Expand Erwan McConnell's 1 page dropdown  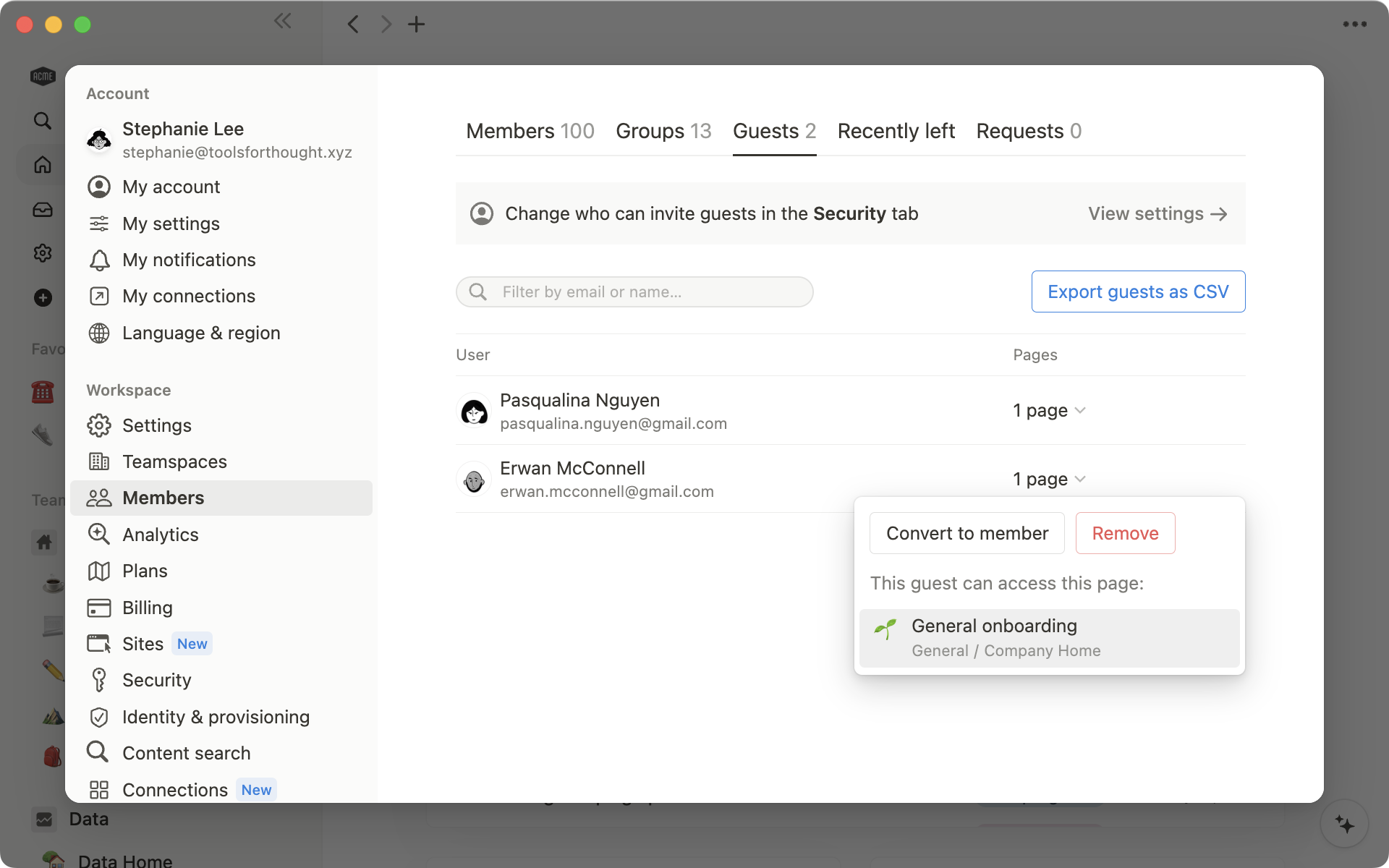click(x=1049, y=478)
